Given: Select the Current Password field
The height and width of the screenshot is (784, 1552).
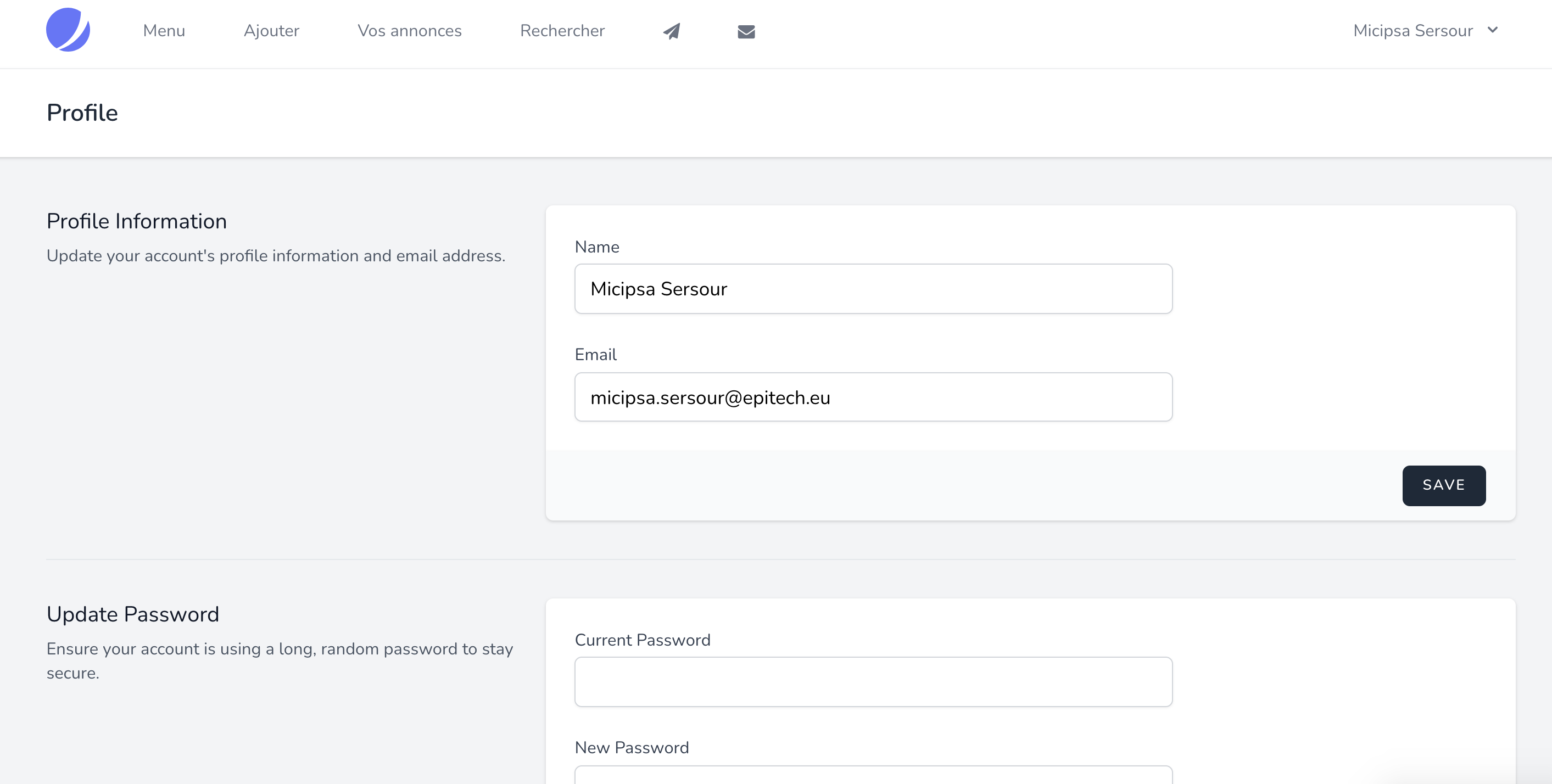Looking at the screenshot, I should (873, 682).
